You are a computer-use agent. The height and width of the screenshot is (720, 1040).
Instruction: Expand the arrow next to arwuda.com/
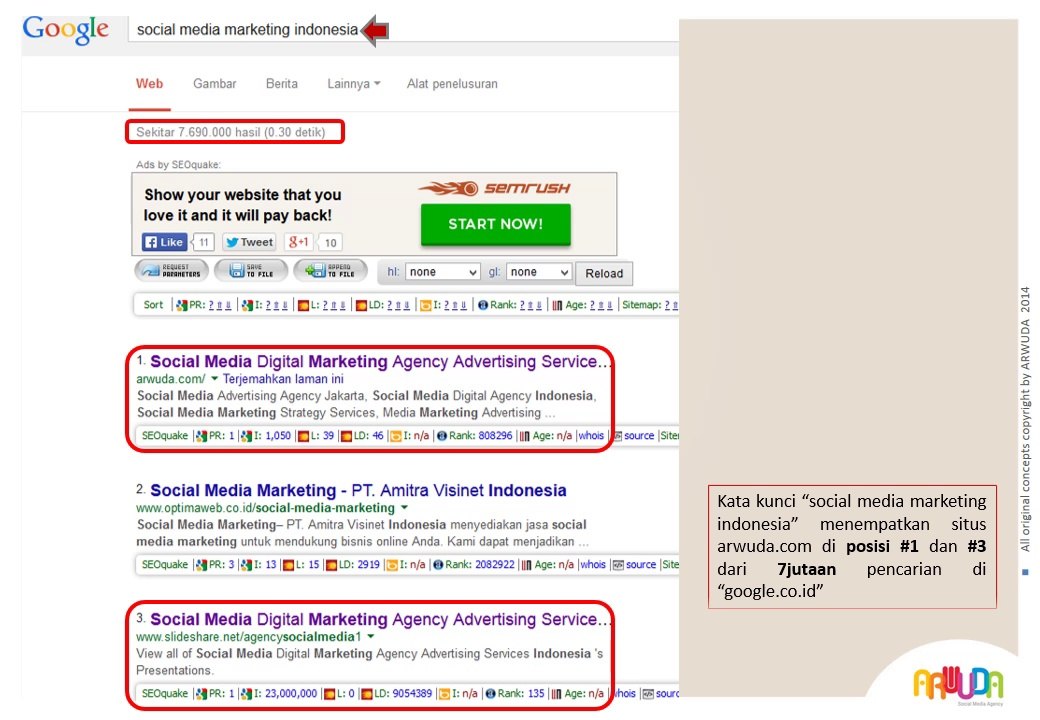point(214,379)
